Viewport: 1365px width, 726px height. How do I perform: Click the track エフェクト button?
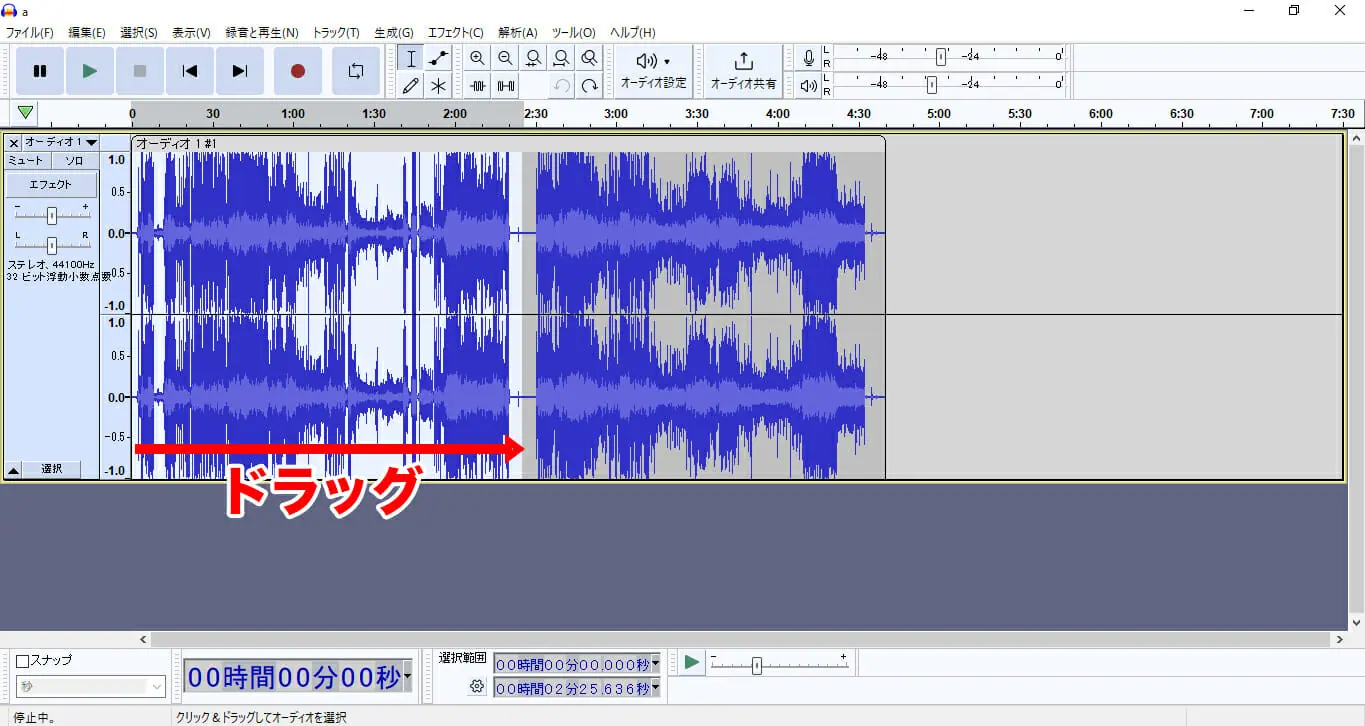point(51,185)
